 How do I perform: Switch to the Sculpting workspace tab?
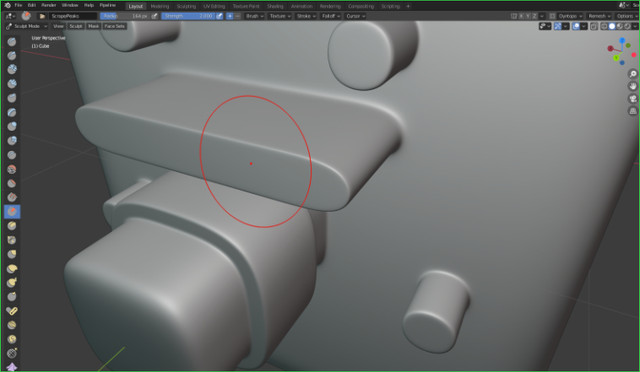(186, 6)
